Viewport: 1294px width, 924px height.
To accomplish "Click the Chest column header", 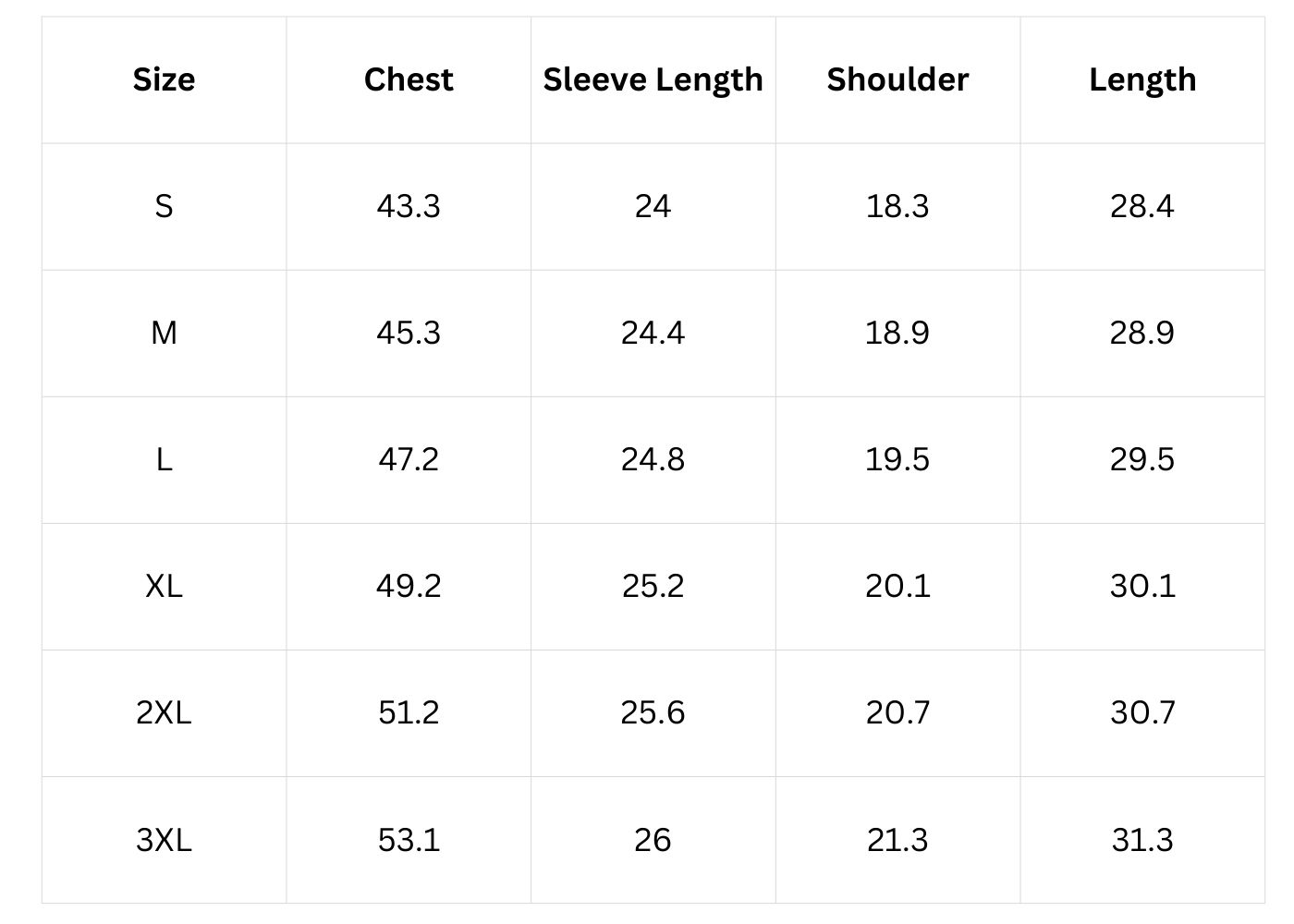I will click(x=409, y=79).
